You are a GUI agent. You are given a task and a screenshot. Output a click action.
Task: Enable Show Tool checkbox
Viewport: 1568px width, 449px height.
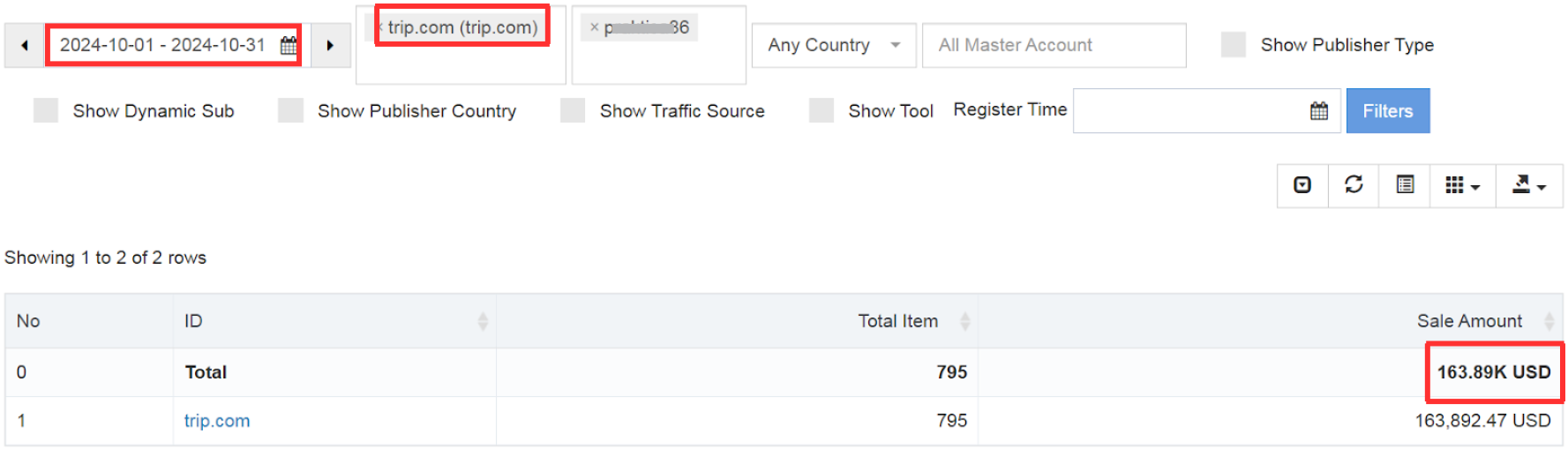822,110
